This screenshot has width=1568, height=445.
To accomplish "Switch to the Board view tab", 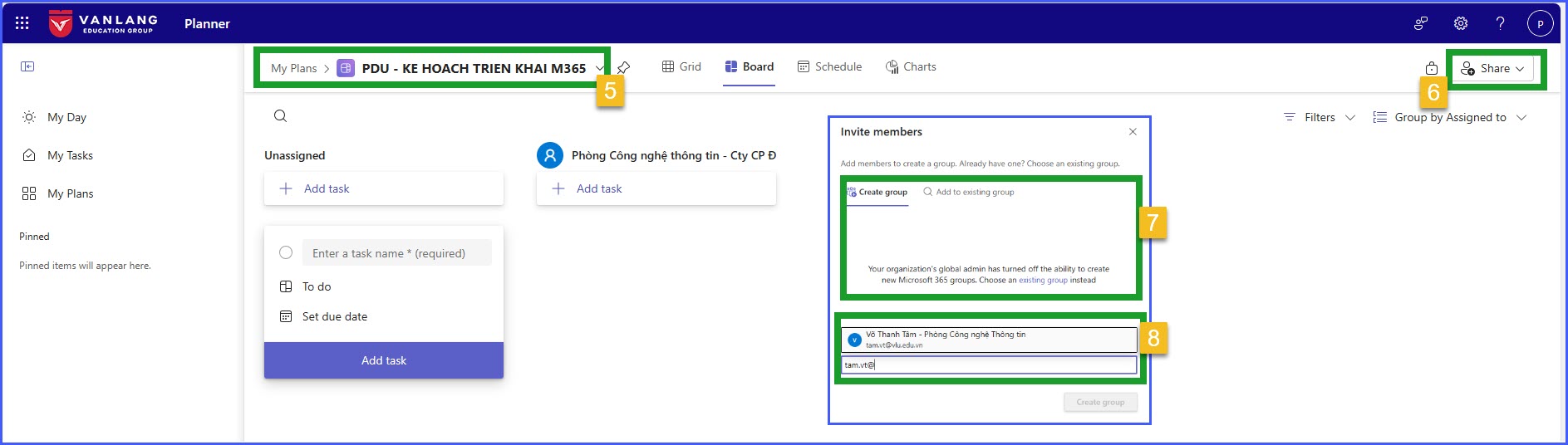I will 750,66.
